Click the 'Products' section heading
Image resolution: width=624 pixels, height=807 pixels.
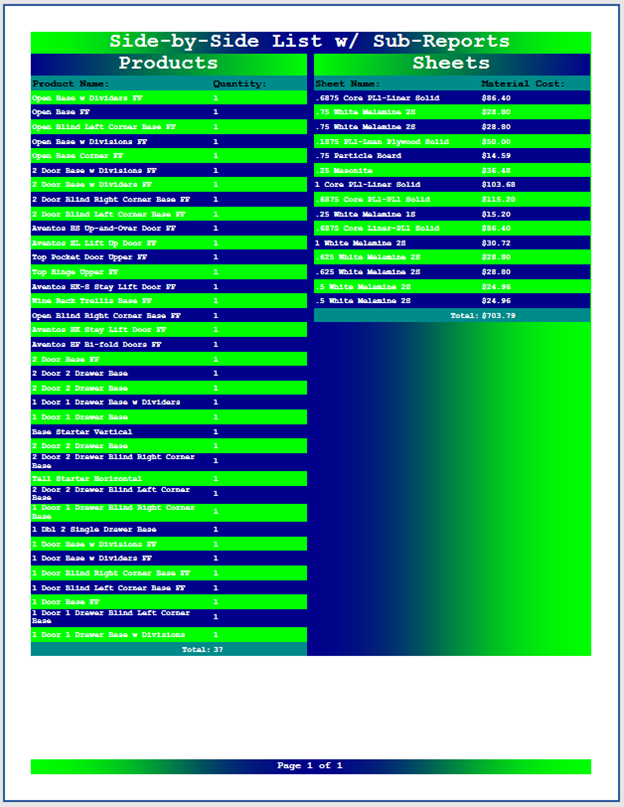click(x=168, y=63)
